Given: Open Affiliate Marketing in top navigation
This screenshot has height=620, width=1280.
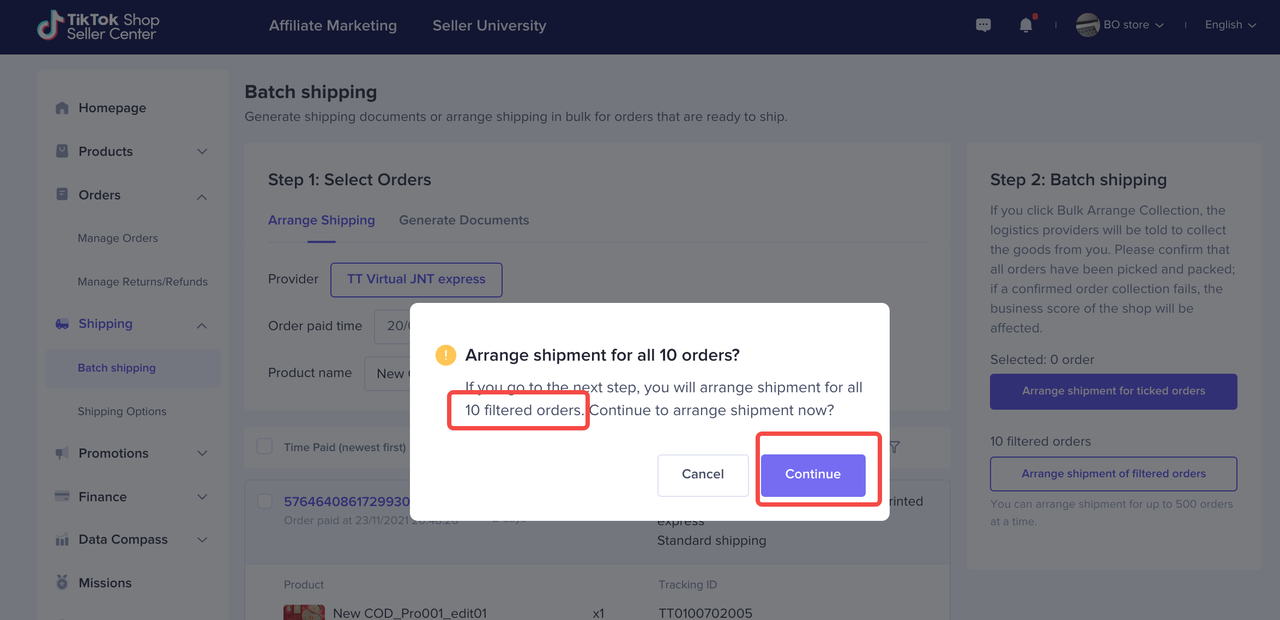Looking at the screenshot, I should click(x=333, y=26).
